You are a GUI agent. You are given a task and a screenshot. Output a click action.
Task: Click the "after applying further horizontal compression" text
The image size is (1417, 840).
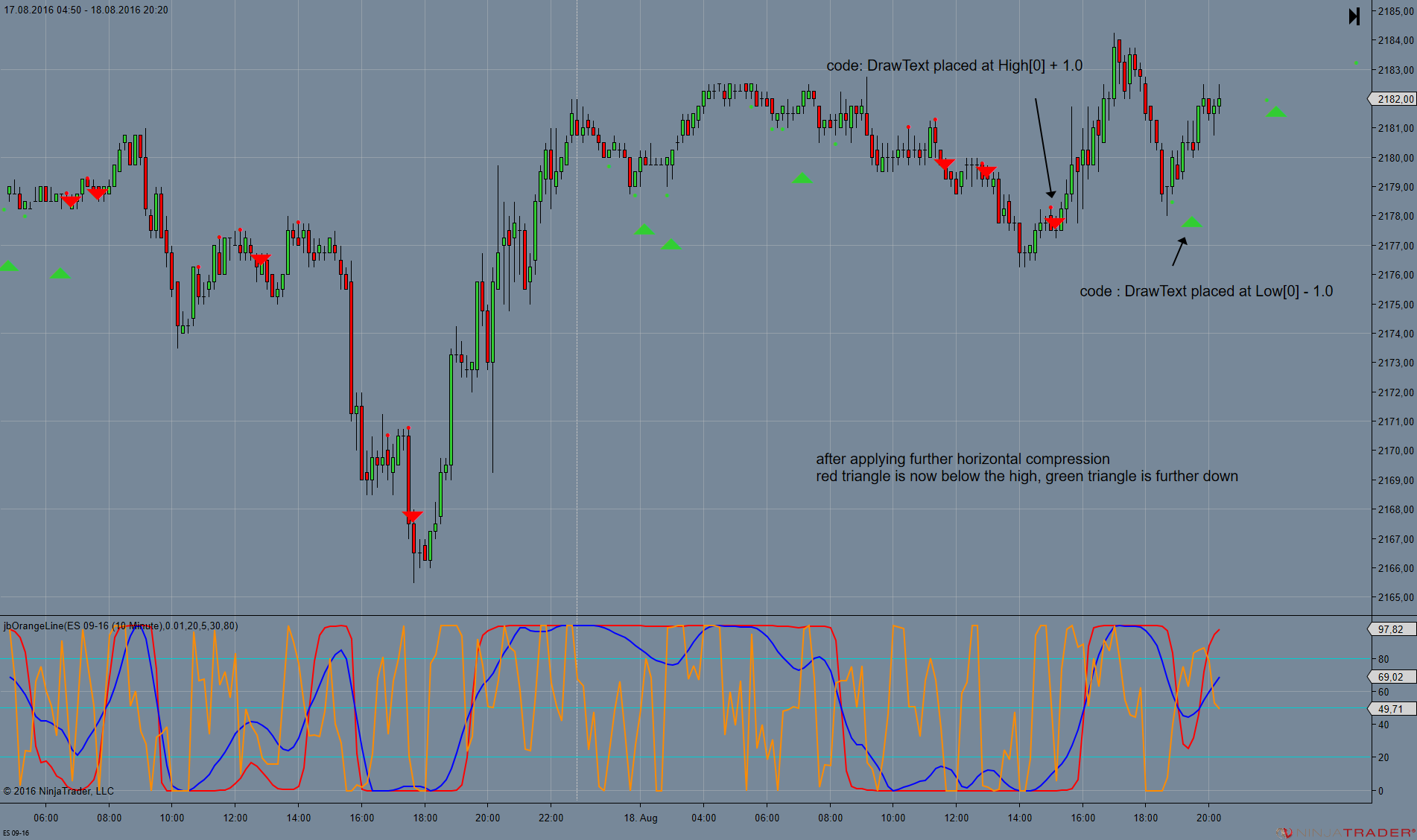(963, 459)
